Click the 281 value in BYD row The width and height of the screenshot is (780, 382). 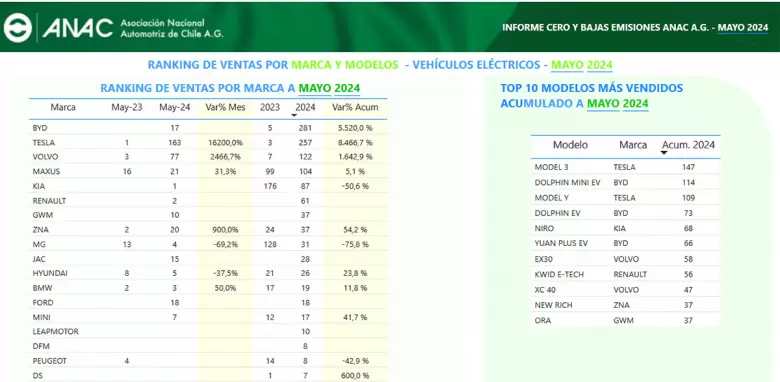pyautogui.click(x=305, y=128)
